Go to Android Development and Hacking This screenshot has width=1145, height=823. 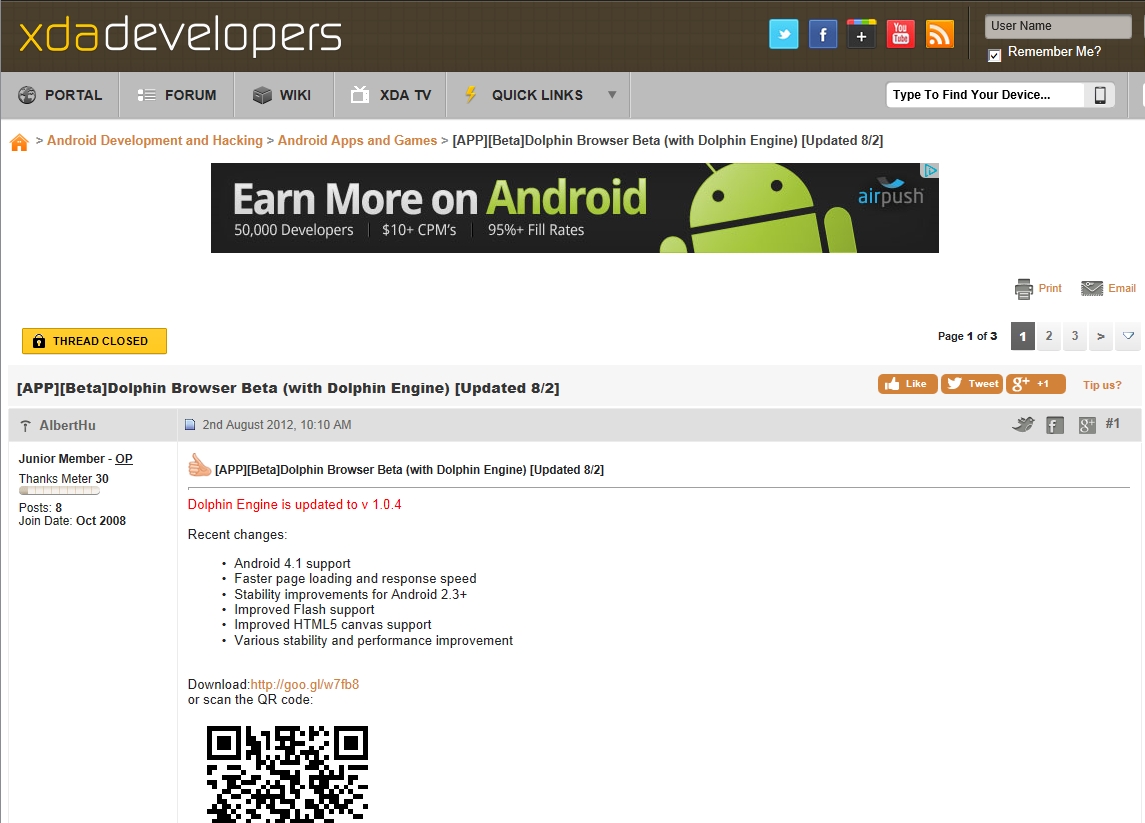(155, 140)
